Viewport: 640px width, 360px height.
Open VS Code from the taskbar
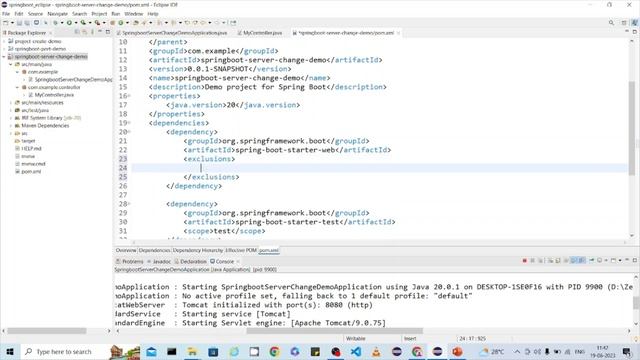356,351
